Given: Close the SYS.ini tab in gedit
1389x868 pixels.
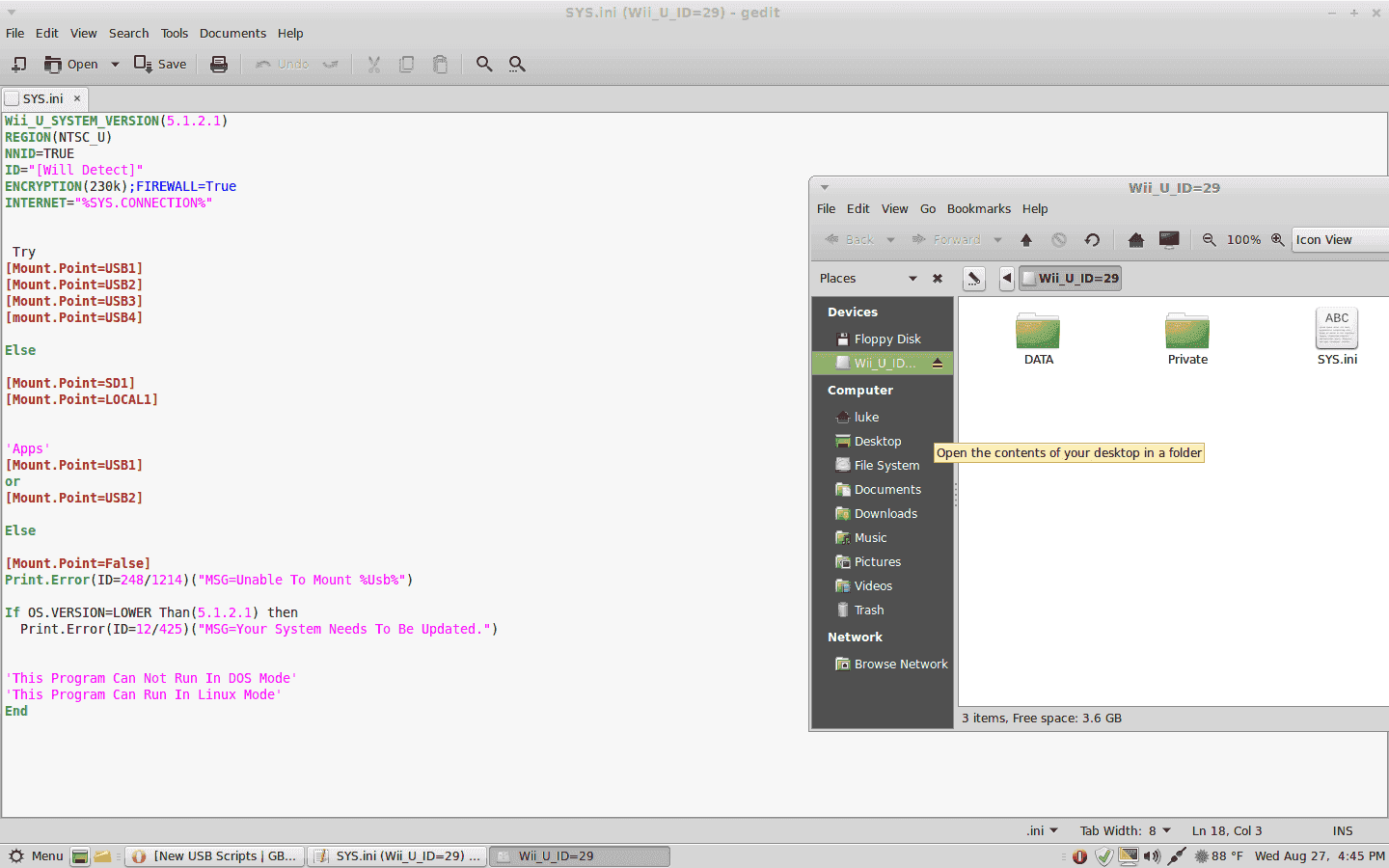Looking at the screenshot, I should coord(77,98).
